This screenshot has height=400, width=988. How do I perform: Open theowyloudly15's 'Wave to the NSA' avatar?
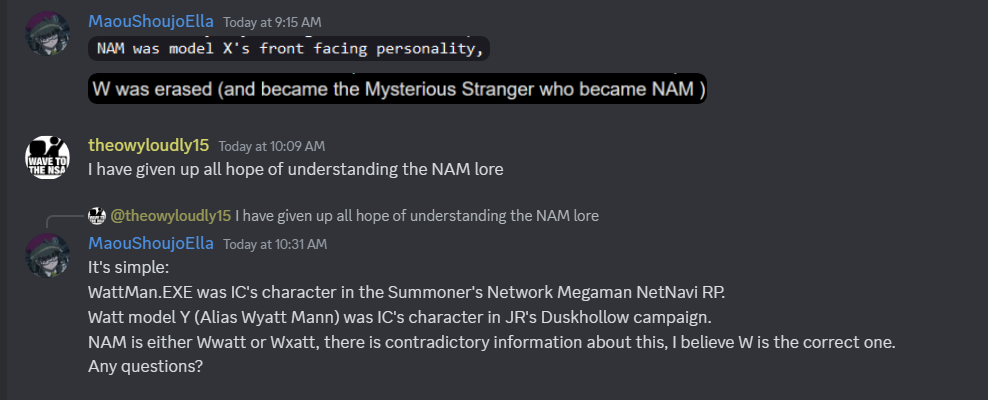click(x=44, y=156)
